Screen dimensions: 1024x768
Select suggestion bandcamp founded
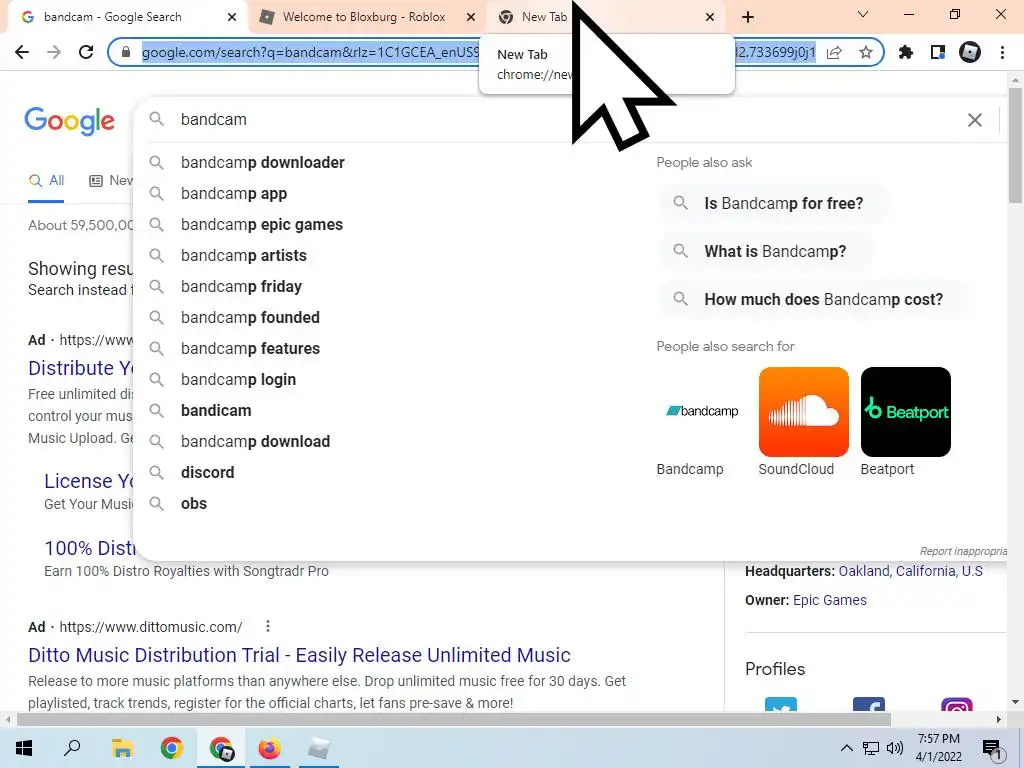click(x=250, y=317)
